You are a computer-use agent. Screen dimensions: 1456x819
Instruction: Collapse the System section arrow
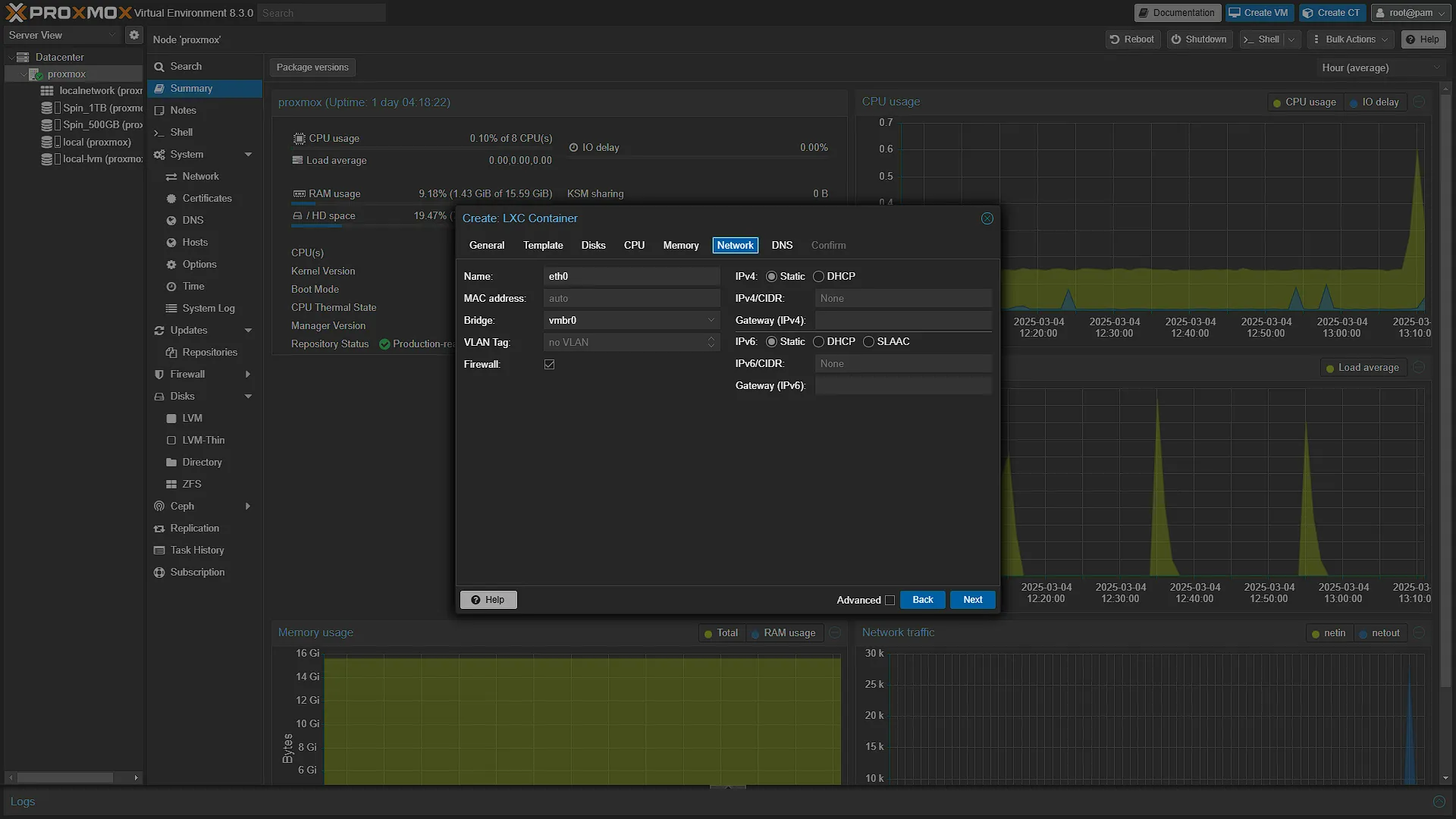coord(248,155)
